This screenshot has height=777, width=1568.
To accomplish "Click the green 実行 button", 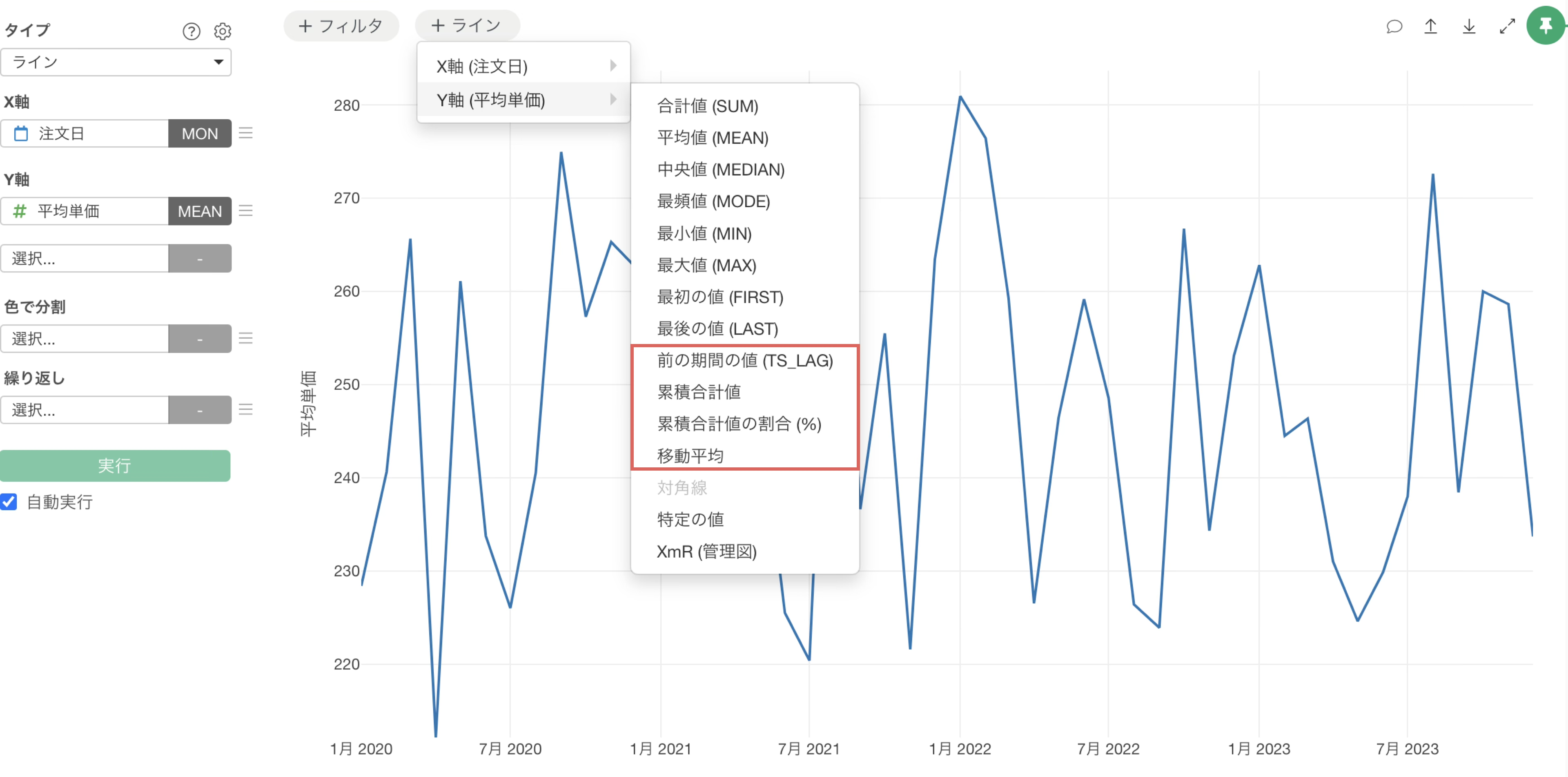I will (x=115, y=466).
